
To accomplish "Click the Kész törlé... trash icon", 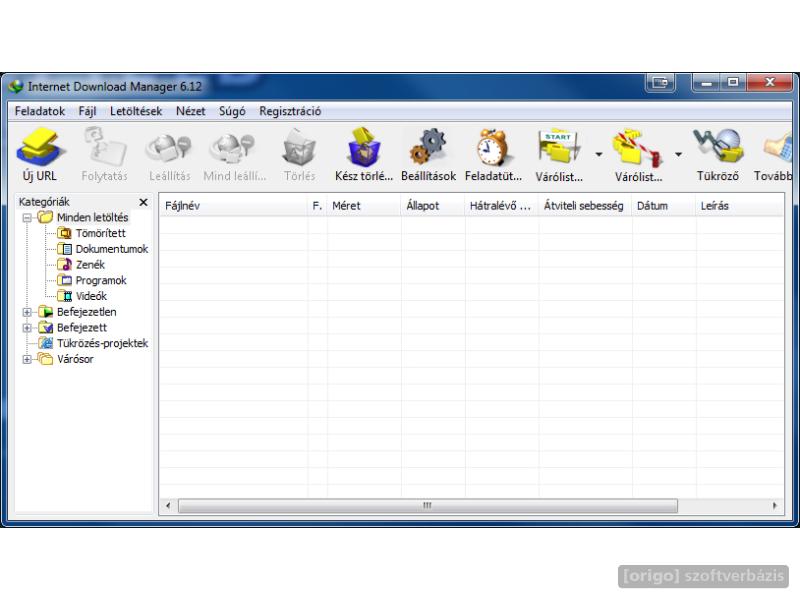I will pos(364,147).
